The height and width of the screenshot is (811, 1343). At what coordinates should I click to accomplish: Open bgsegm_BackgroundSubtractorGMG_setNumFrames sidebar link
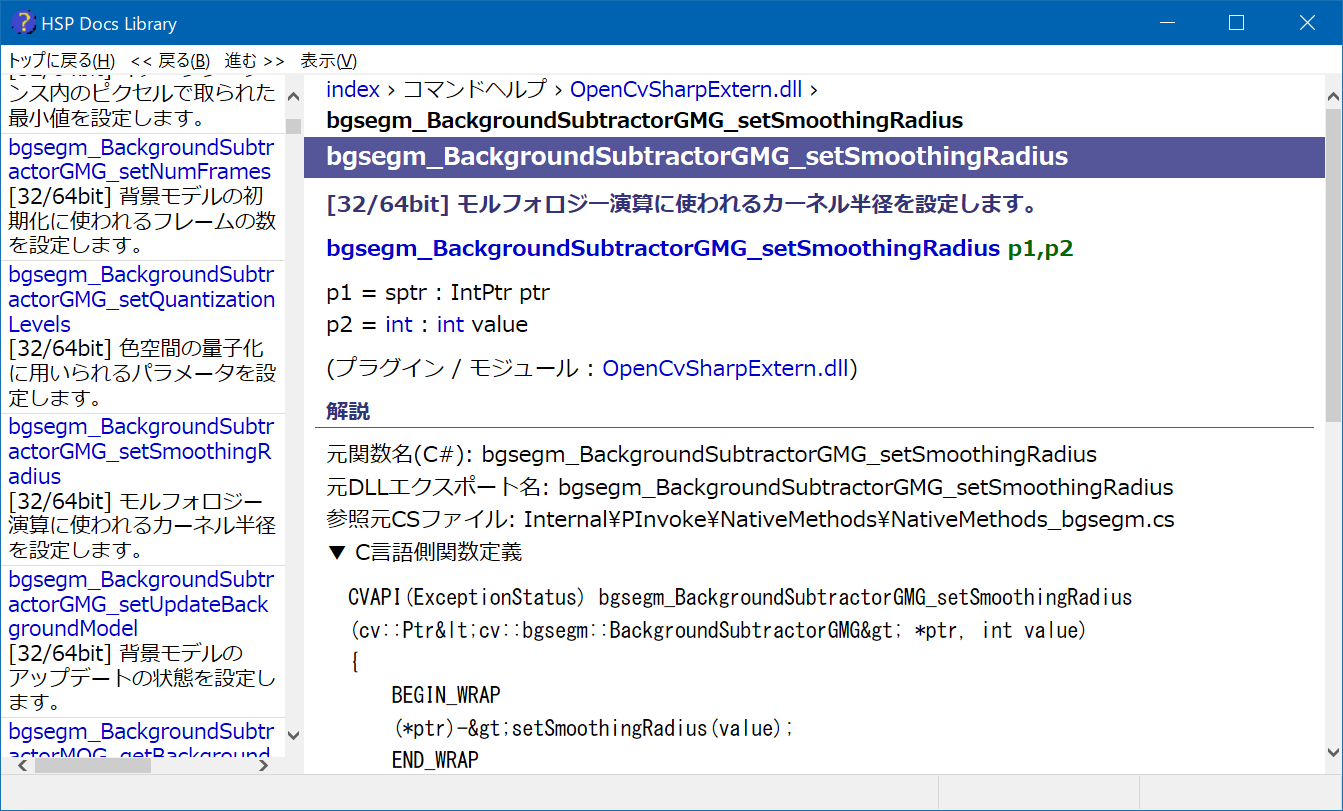pyautogui.click(x=140, y=160)
